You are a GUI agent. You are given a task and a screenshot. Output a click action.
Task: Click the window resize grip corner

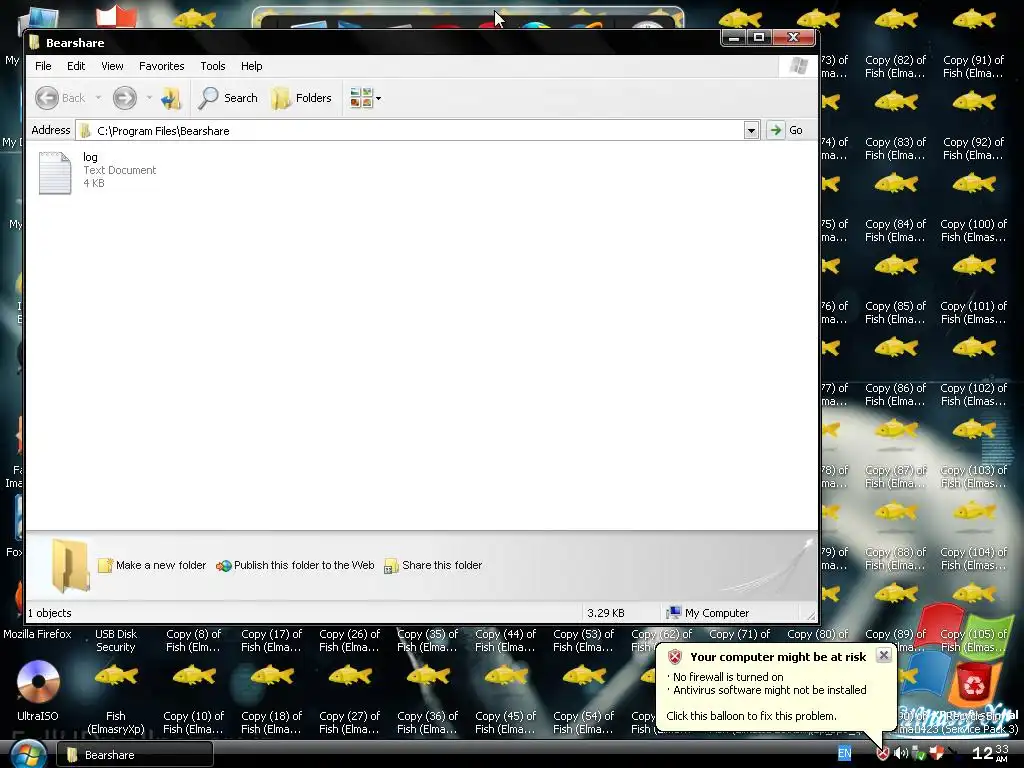[811, 616]
